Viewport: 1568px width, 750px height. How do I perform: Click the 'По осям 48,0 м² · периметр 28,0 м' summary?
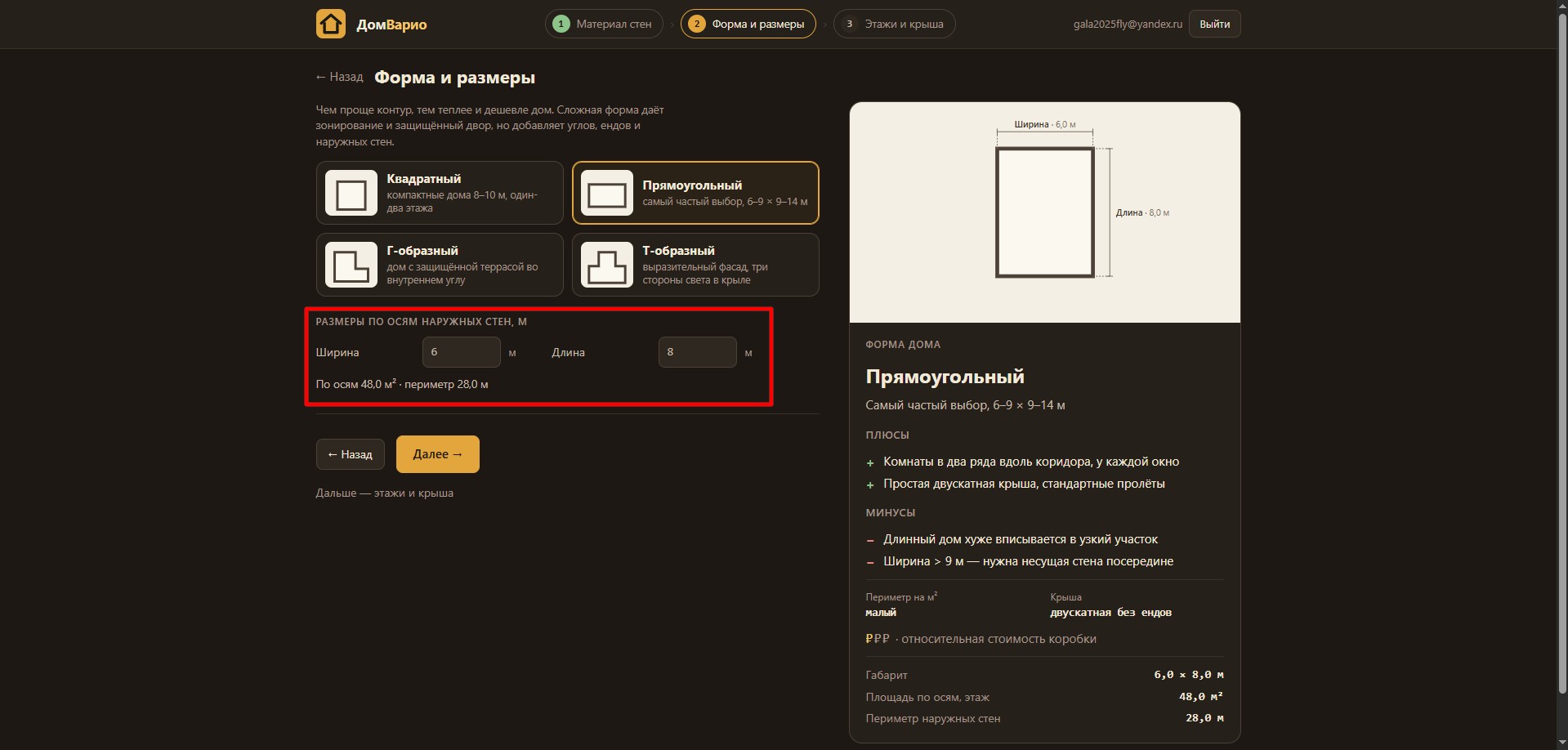click(402, 384)
